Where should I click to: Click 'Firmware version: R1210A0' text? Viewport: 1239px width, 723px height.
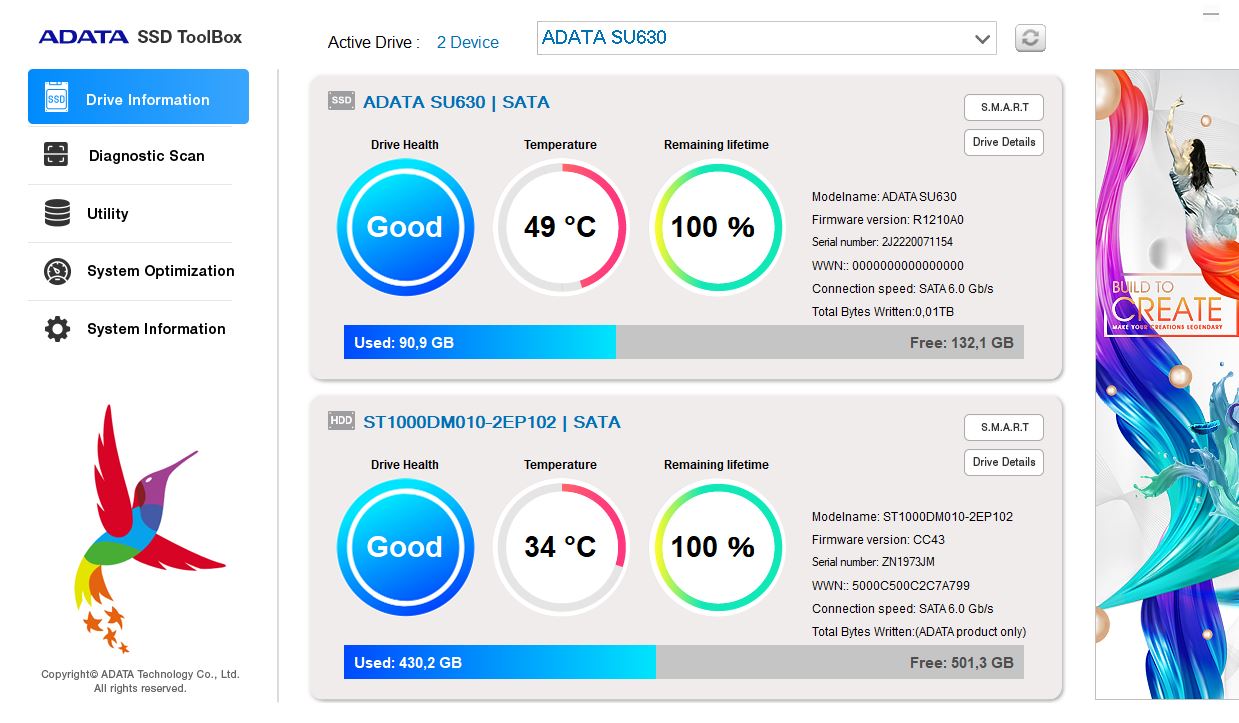tap(888, 220)
